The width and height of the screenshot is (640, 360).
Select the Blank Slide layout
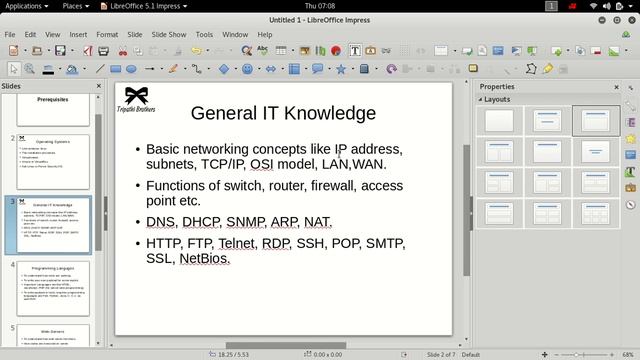(499, 121)
